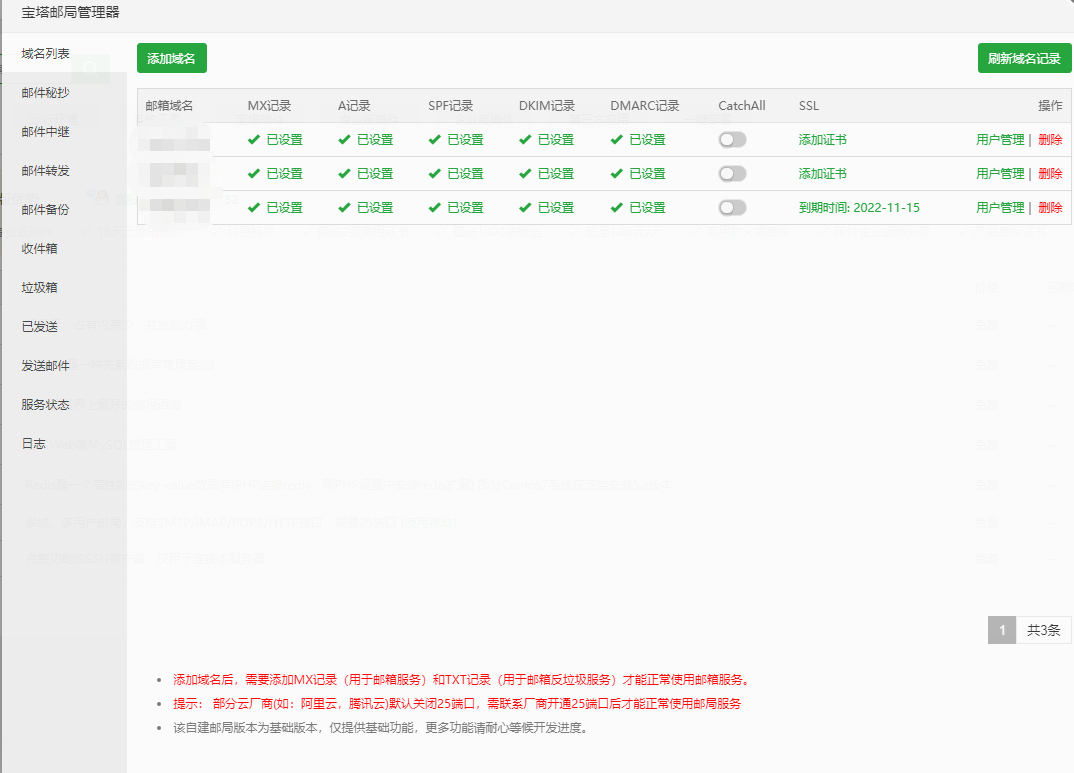This screenshot has width=1074, height=773.
Task: Click MX记录 checkmark icon in first row
Action: pos(254,140)
